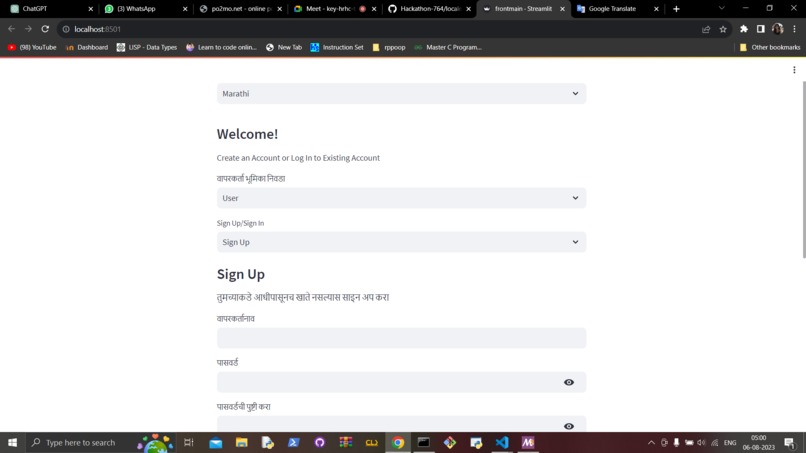The height and width of the screenshot is (453, 806).
Task: Open the Mail app on taskbar
Action: point(216,442)
